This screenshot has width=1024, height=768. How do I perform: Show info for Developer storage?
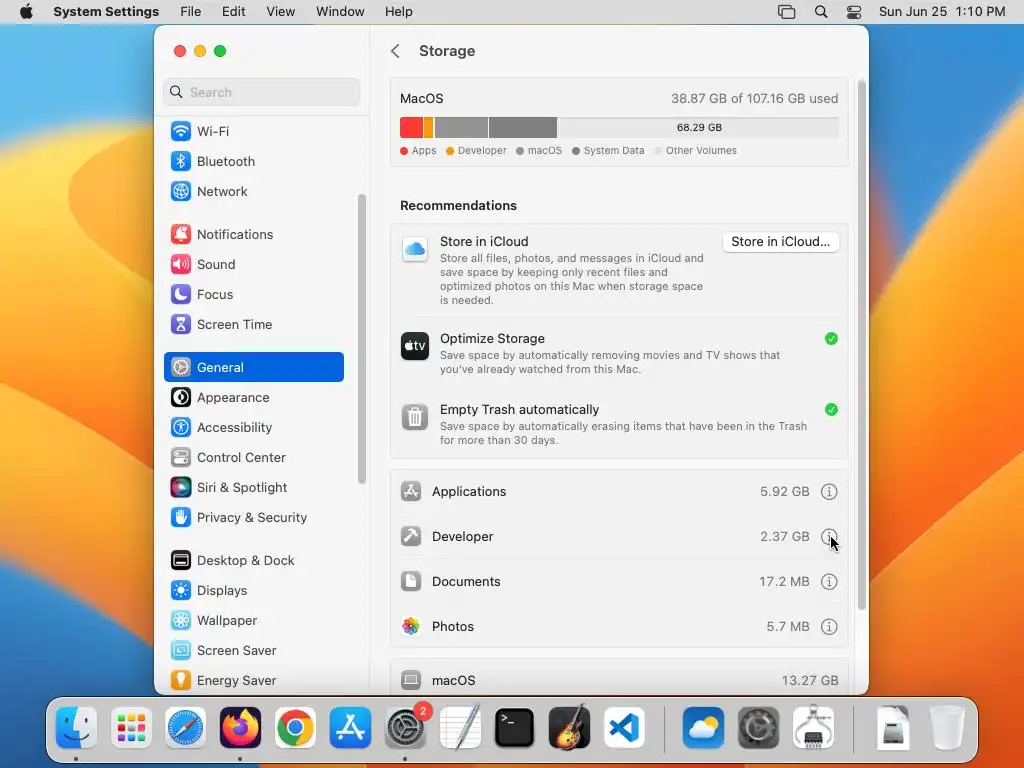coord(829,537)
